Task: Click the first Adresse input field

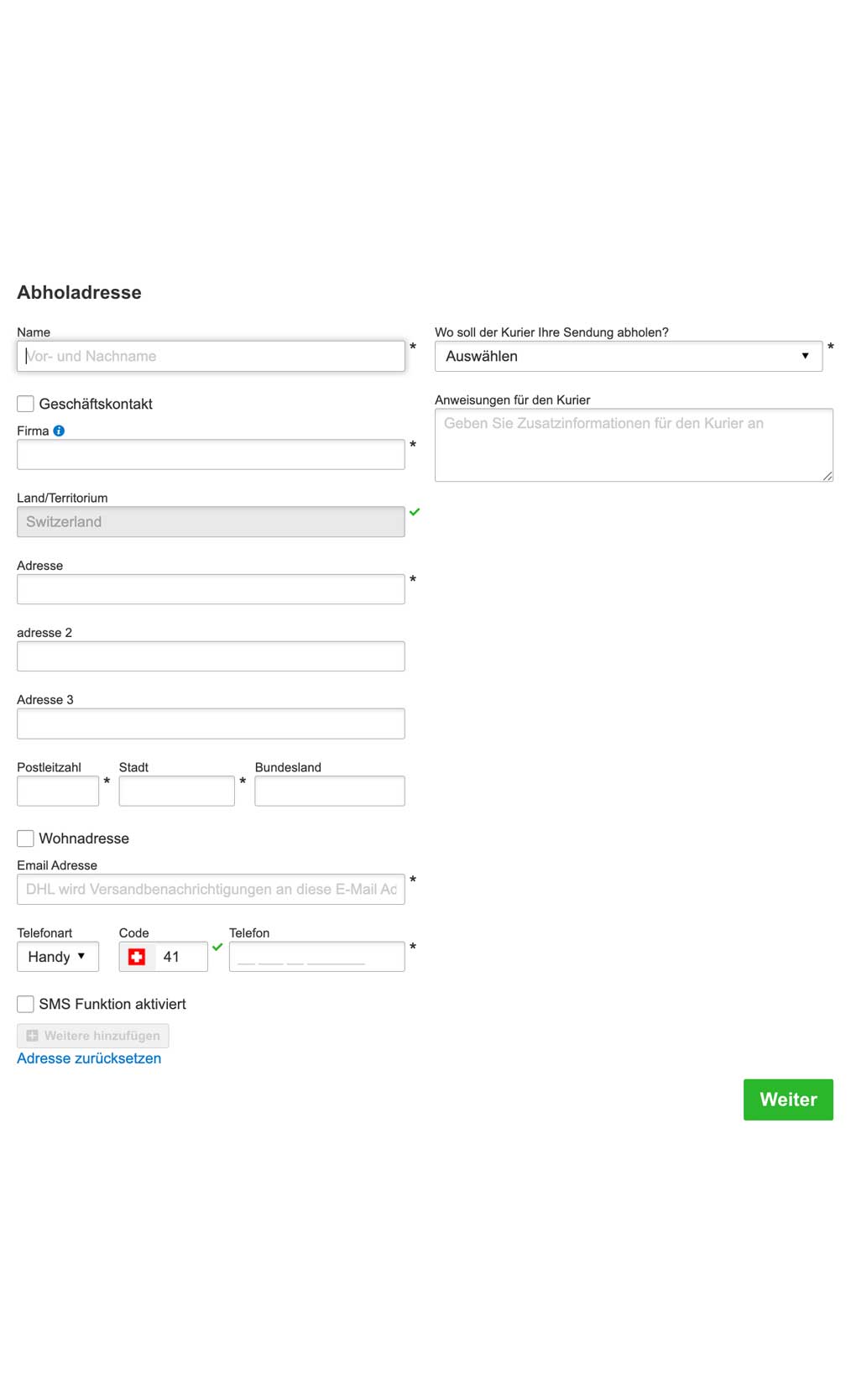Action: coord(211,589)
